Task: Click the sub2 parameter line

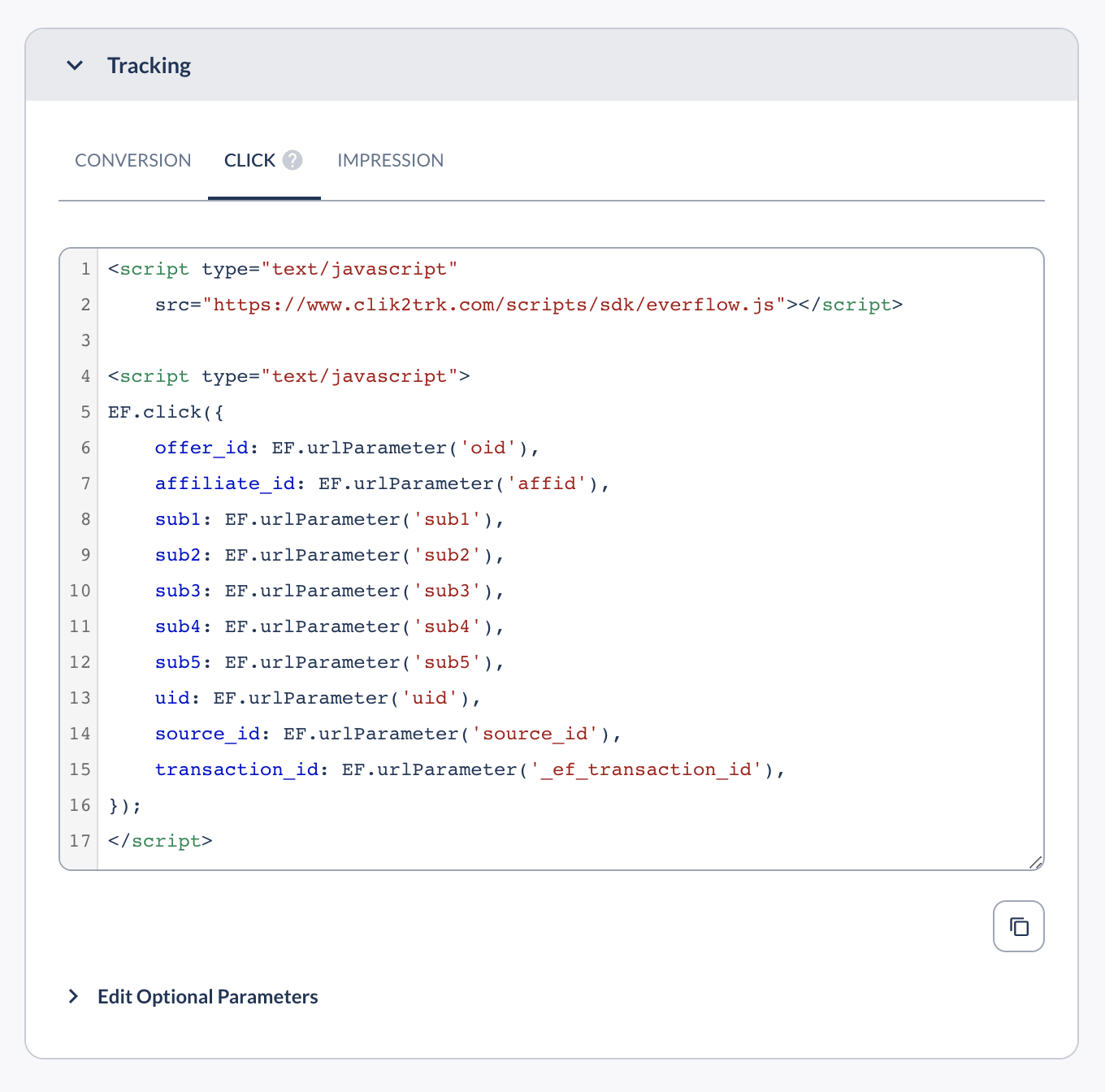Action: pyautogui.click(x=330, y=555)
